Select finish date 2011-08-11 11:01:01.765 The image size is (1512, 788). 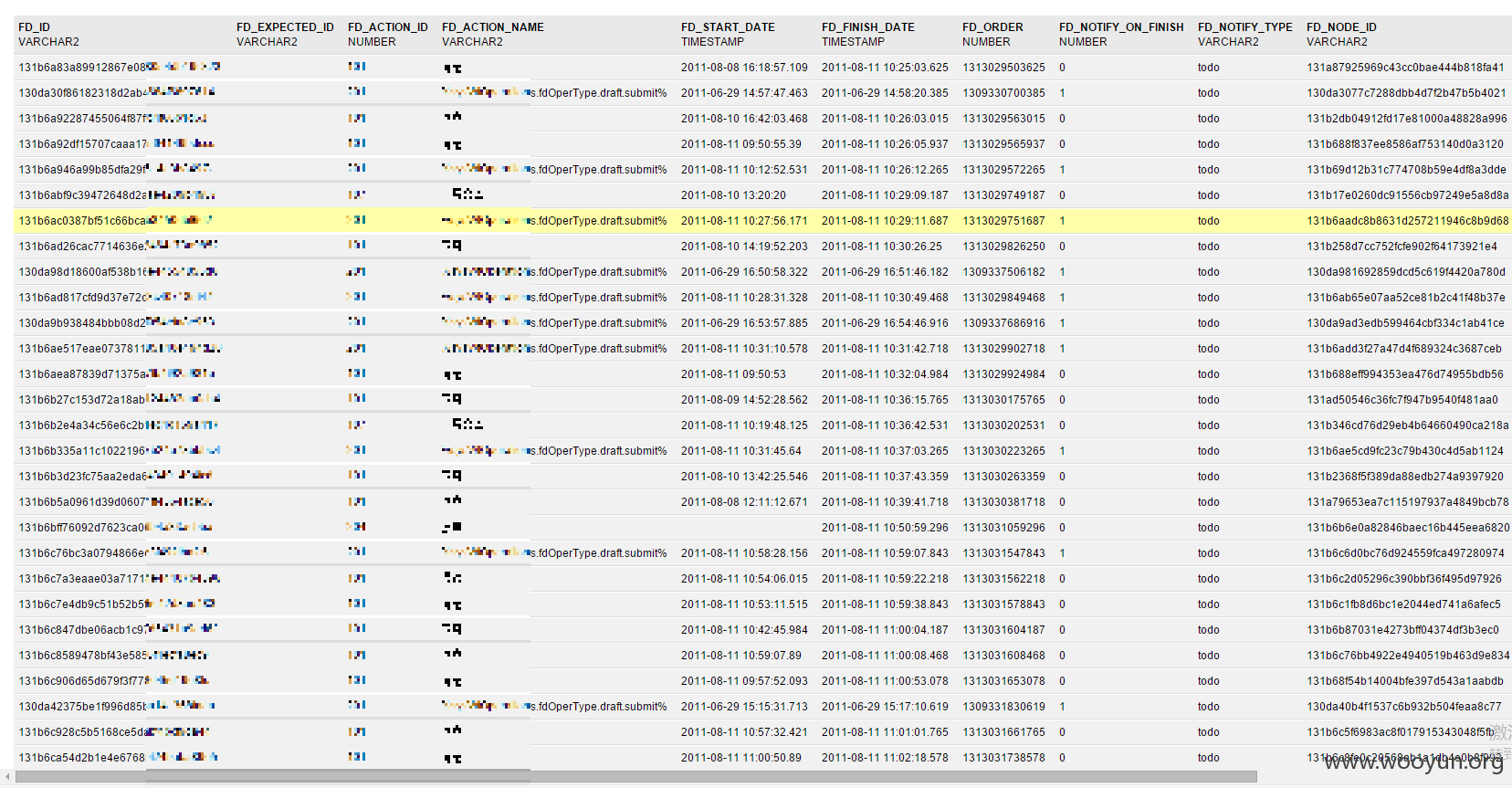point(885,732)
